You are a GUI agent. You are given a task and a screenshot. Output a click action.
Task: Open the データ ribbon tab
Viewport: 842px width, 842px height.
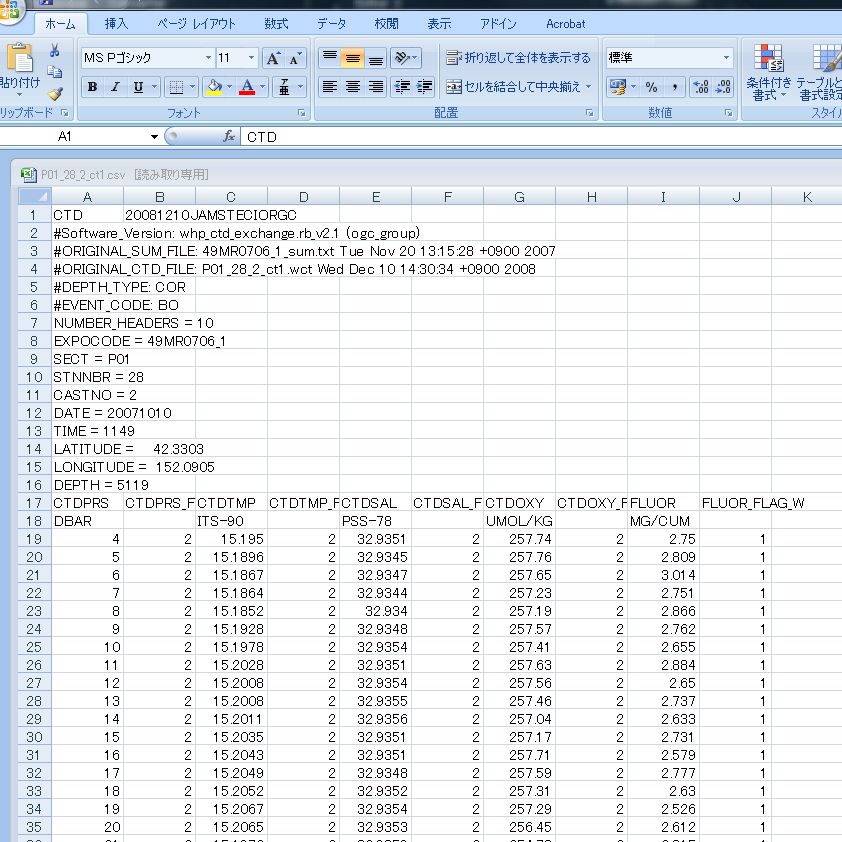click(332, 23)
